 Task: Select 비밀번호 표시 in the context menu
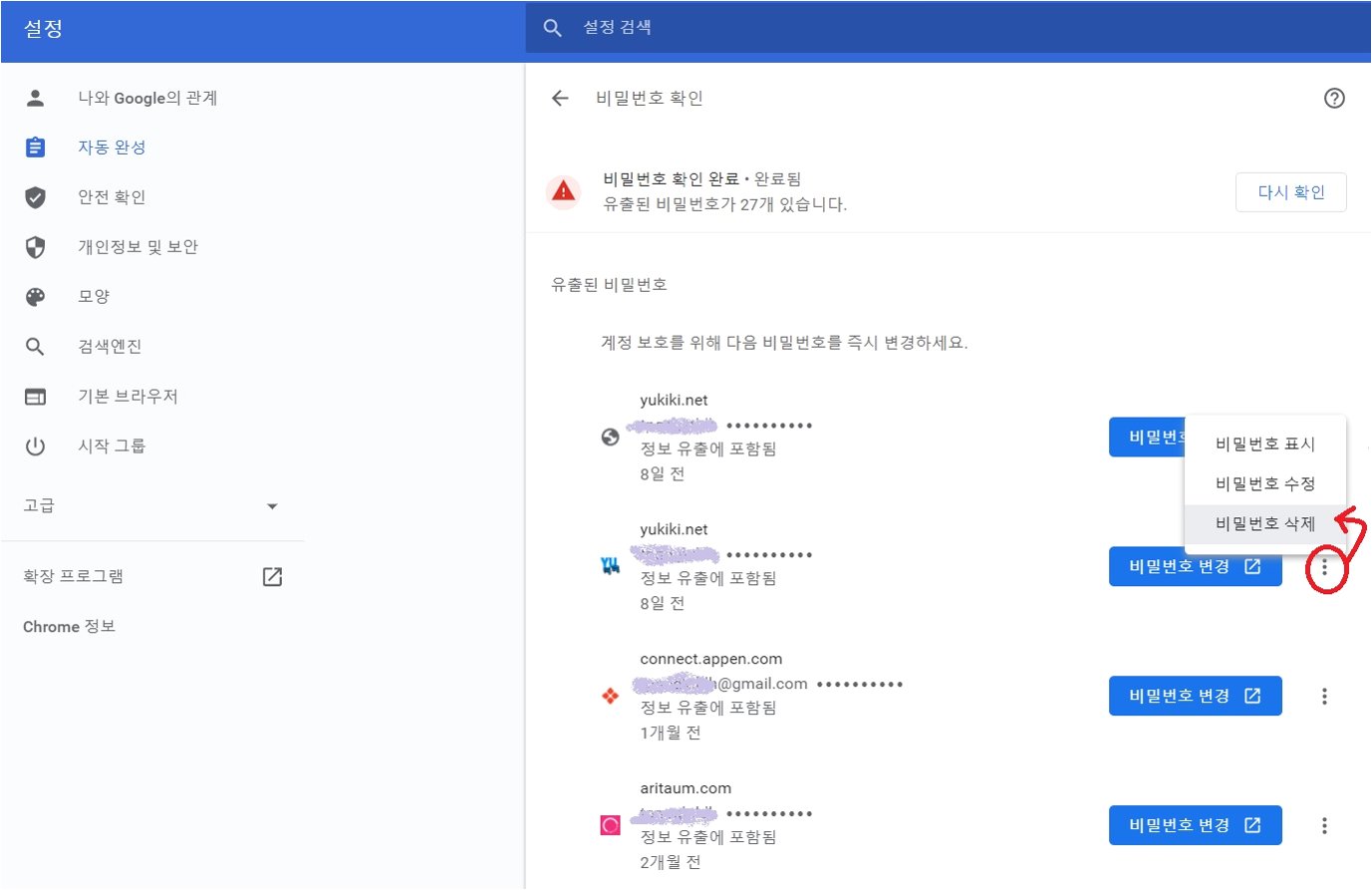pos(1265,444)
